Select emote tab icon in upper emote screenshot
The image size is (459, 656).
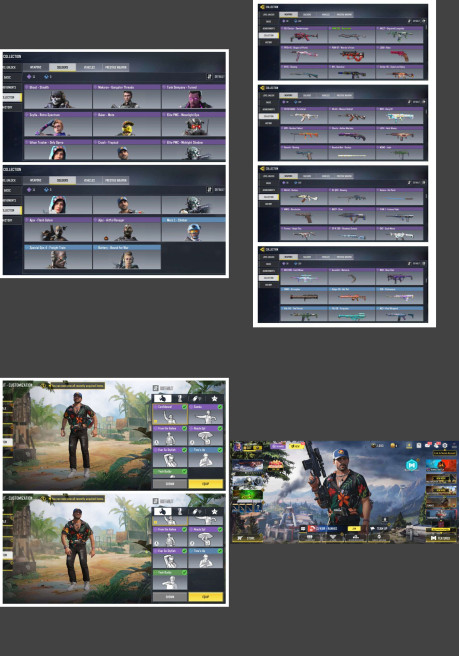pyautogui.click(x=162, y=398)
